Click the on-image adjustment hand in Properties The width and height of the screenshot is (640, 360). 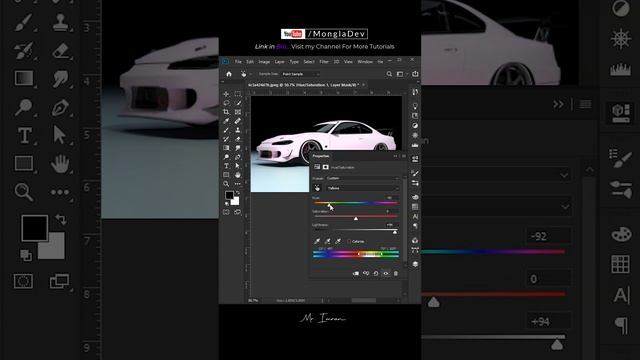click(x=317, y=188)
